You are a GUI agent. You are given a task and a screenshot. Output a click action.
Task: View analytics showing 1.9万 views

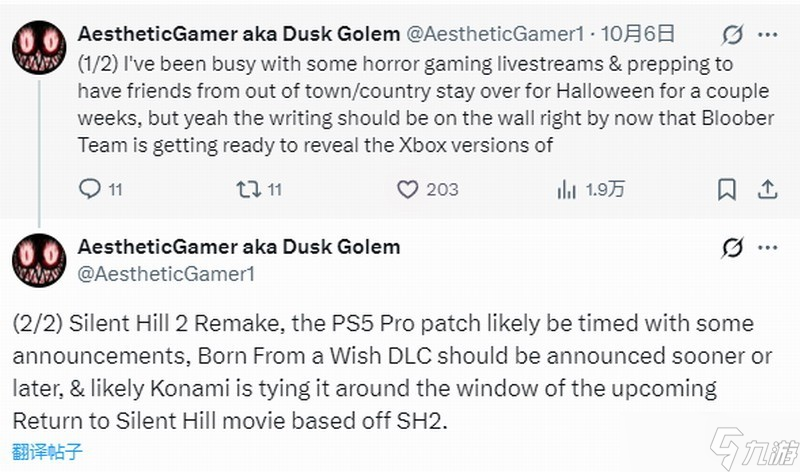pos(565,189)
